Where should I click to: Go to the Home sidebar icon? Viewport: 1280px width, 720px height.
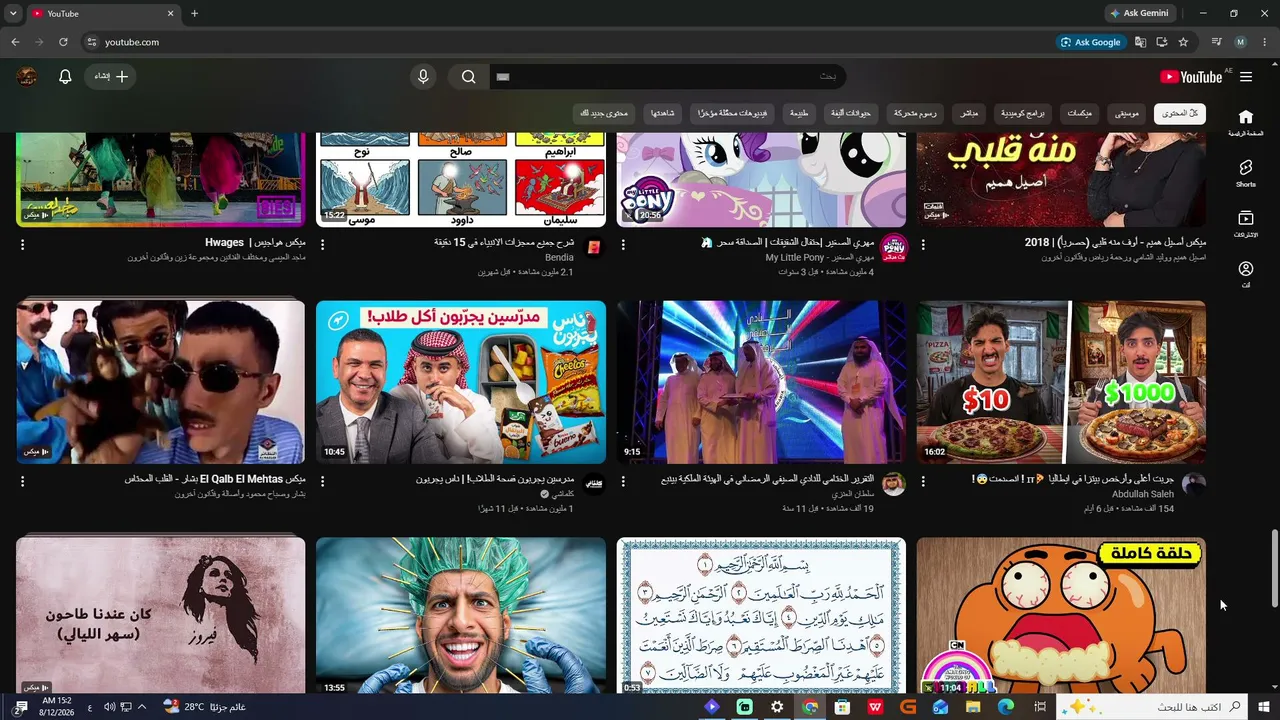pyautogui.click(x=1245, y=122)
